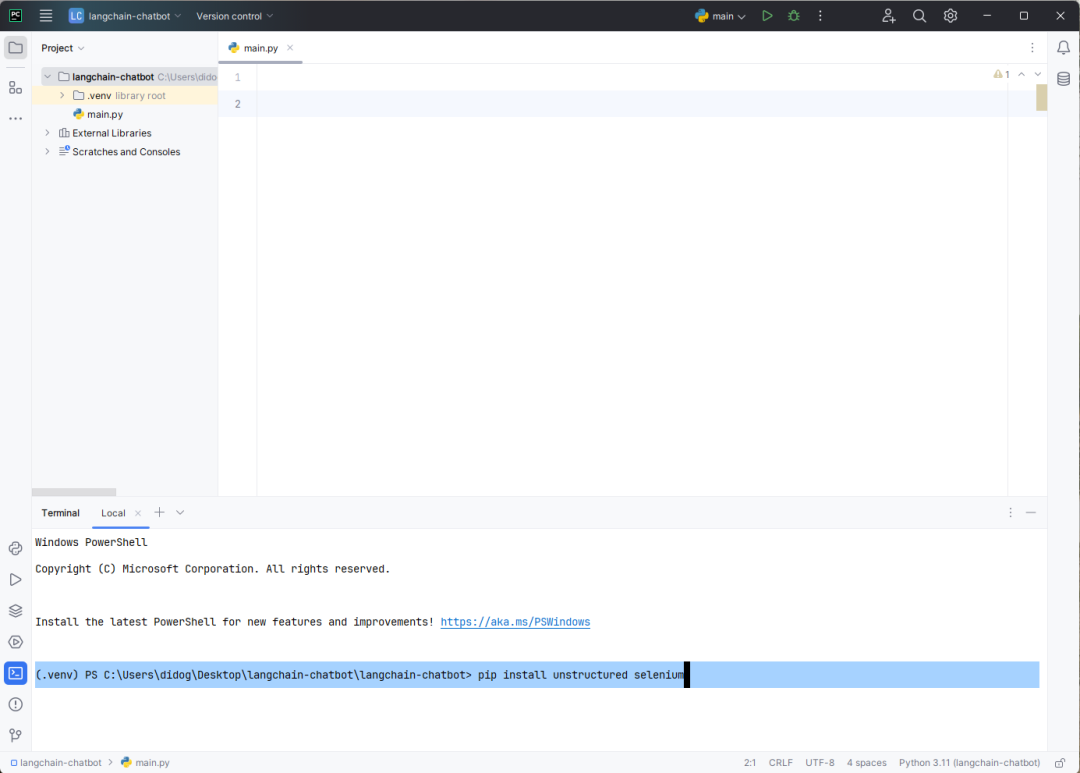Open IDE settings gear
The height and width of the screenshot is (773, 1080).
click(x=951, y=16)
